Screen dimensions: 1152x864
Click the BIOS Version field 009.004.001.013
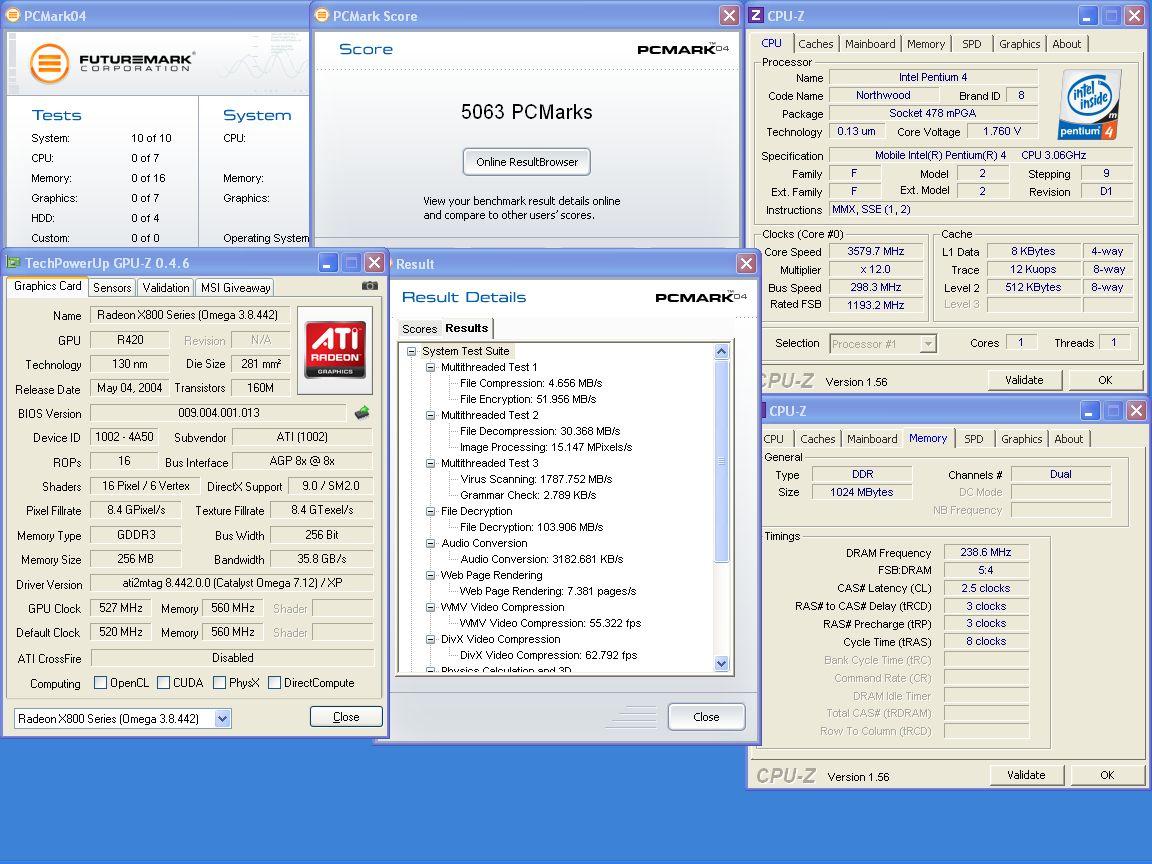(x=218, y=413)
